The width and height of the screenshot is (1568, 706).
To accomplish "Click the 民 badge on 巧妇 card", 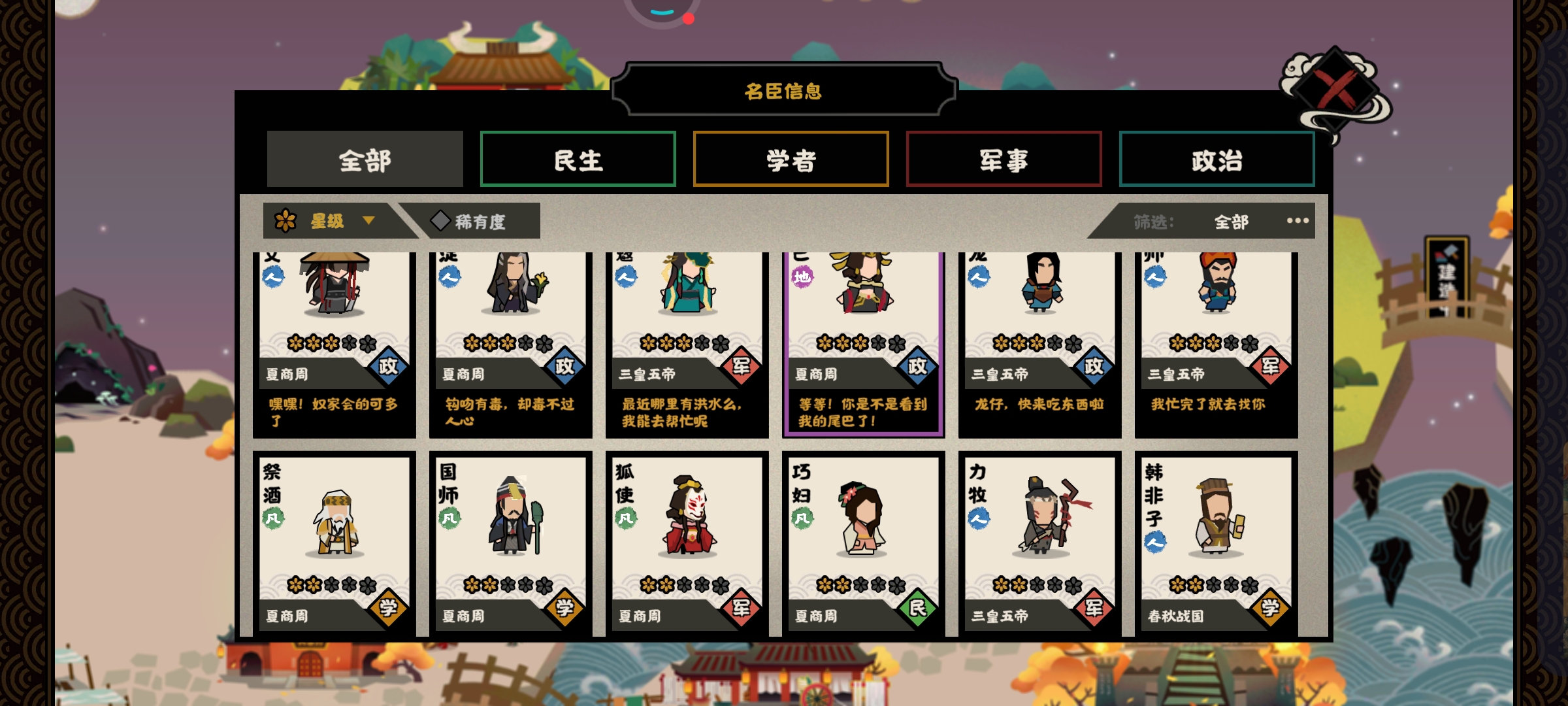I will (x=918, y=608).
